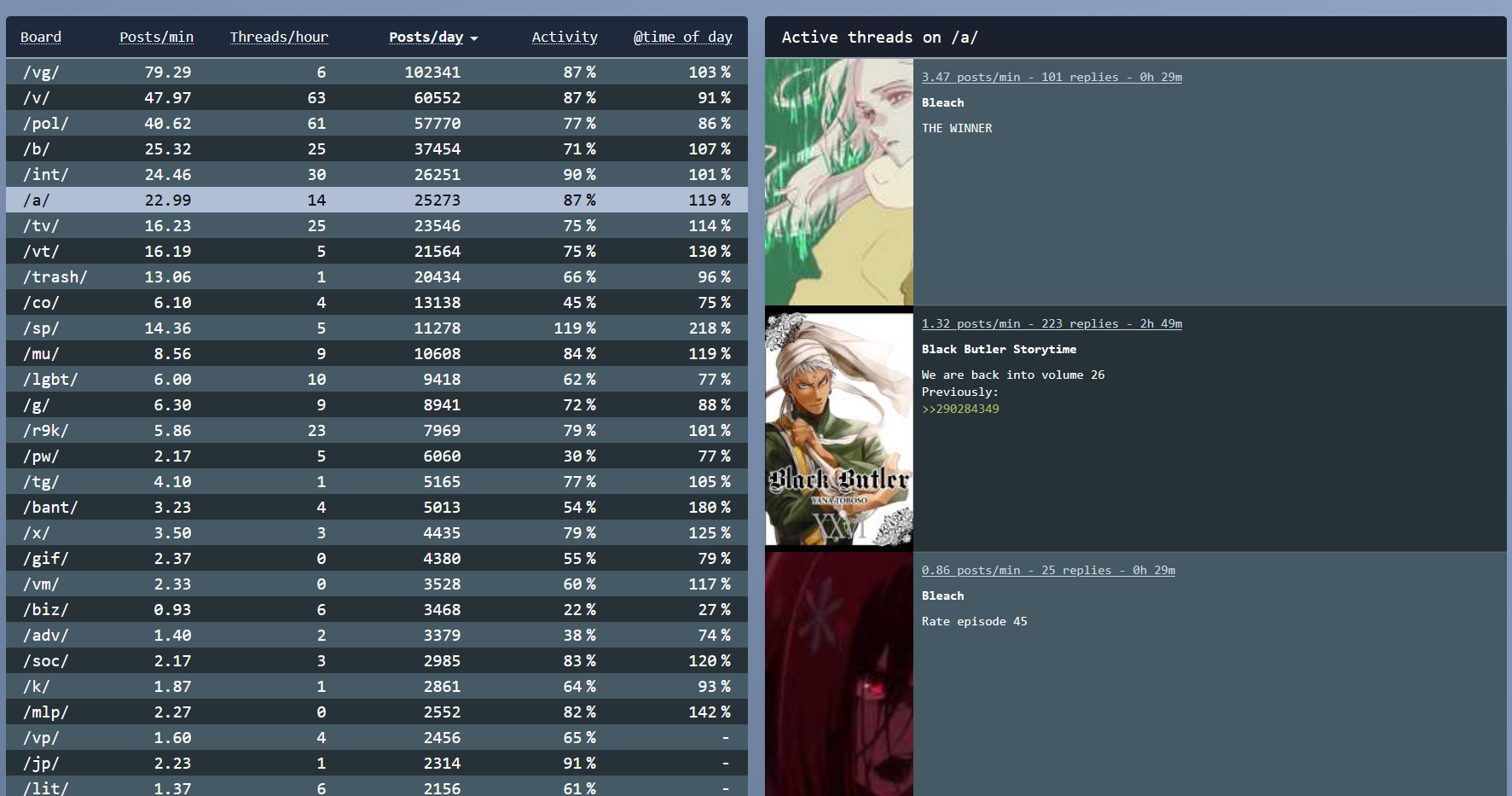Screen dimensions: 1512x796
Task: Select the /pol/ board row
Action: (377, 123)
